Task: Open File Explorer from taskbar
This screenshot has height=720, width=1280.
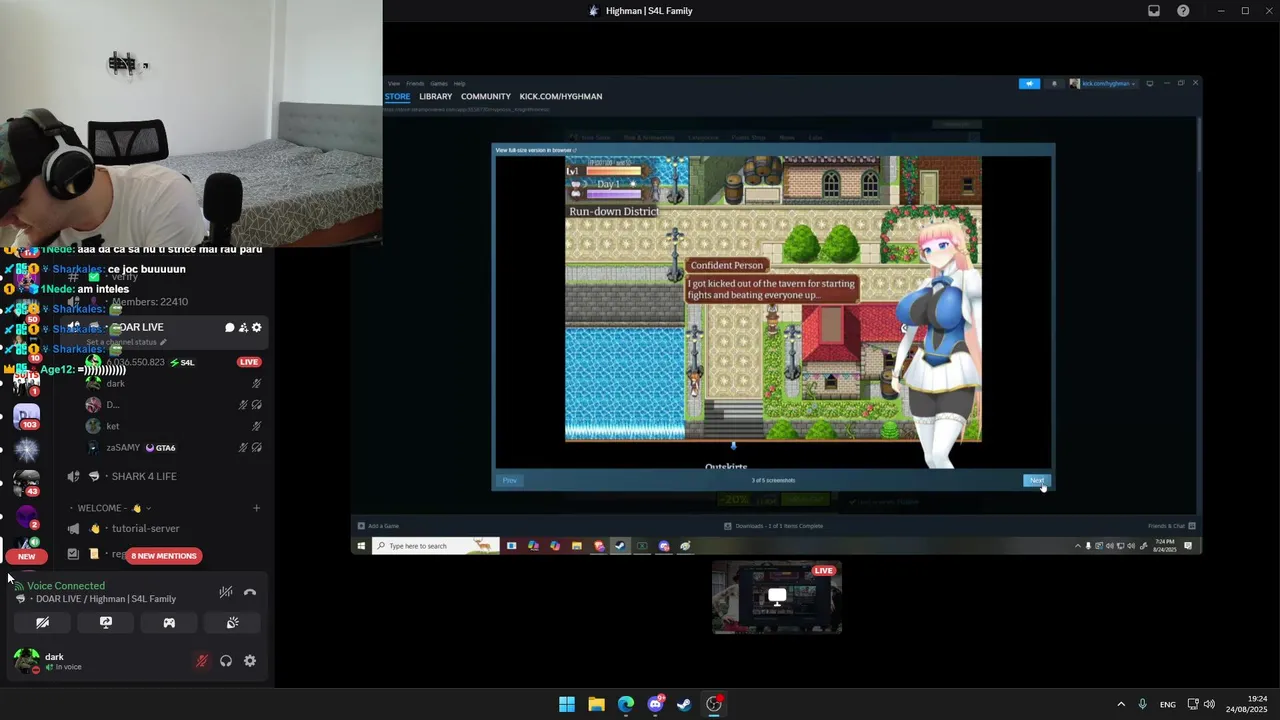Action: 596,704
